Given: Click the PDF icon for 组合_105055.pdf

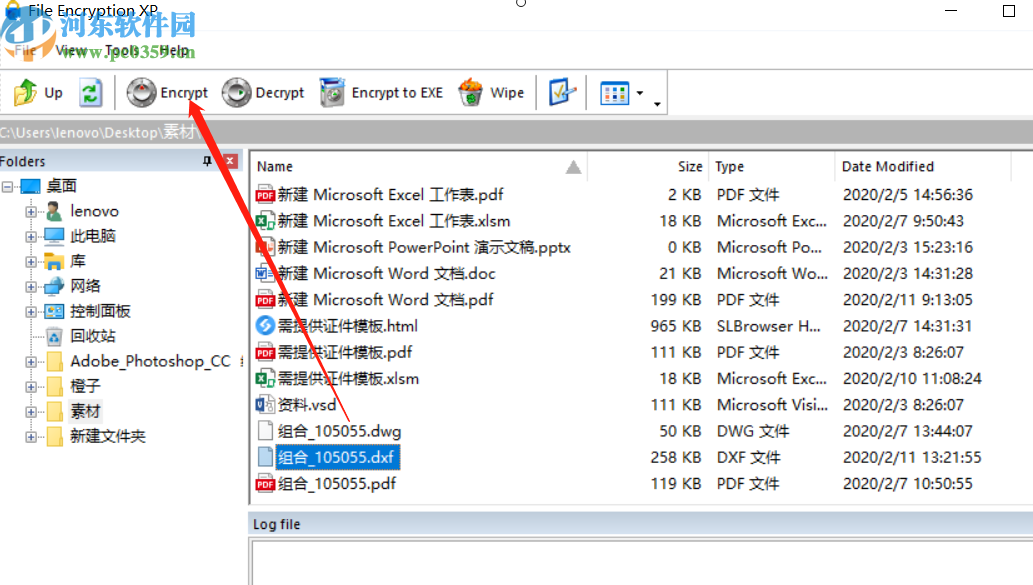Looking at the screenshot, I should click(x=265, y=484).
